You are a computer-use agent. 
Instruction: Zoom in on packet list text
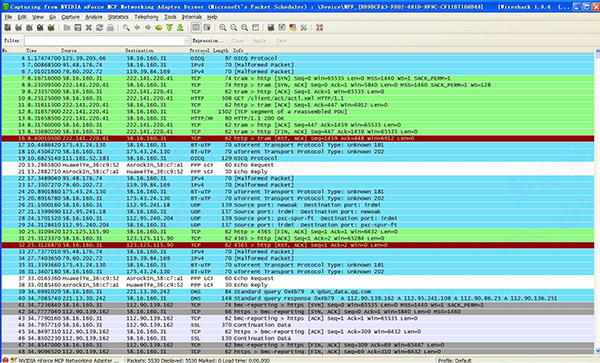pos(223,28)
